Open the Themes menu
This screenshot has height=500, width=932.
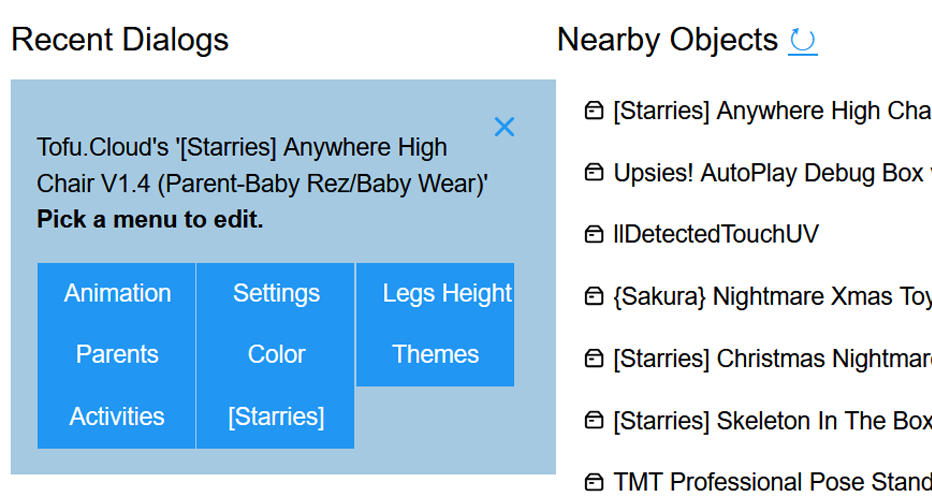(x=435, y=355)
